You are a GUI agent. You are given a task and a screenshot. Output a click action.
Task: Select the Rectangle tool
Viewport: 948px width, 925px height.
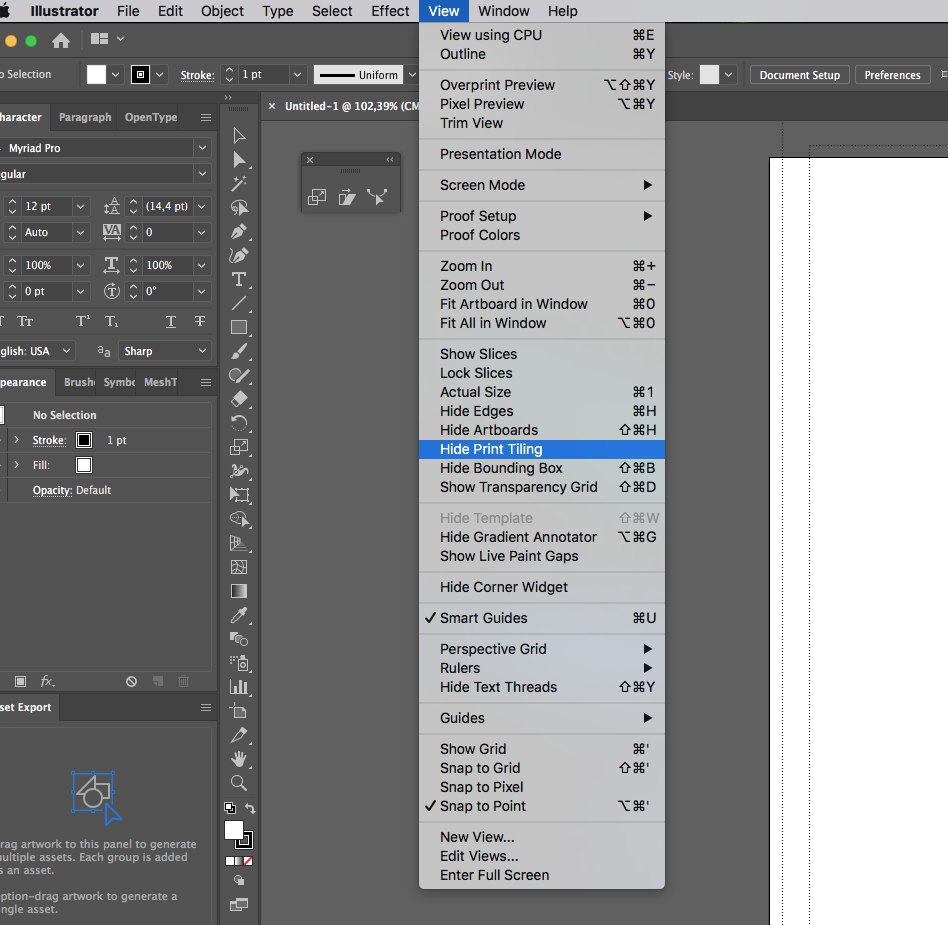coord(239,327)
